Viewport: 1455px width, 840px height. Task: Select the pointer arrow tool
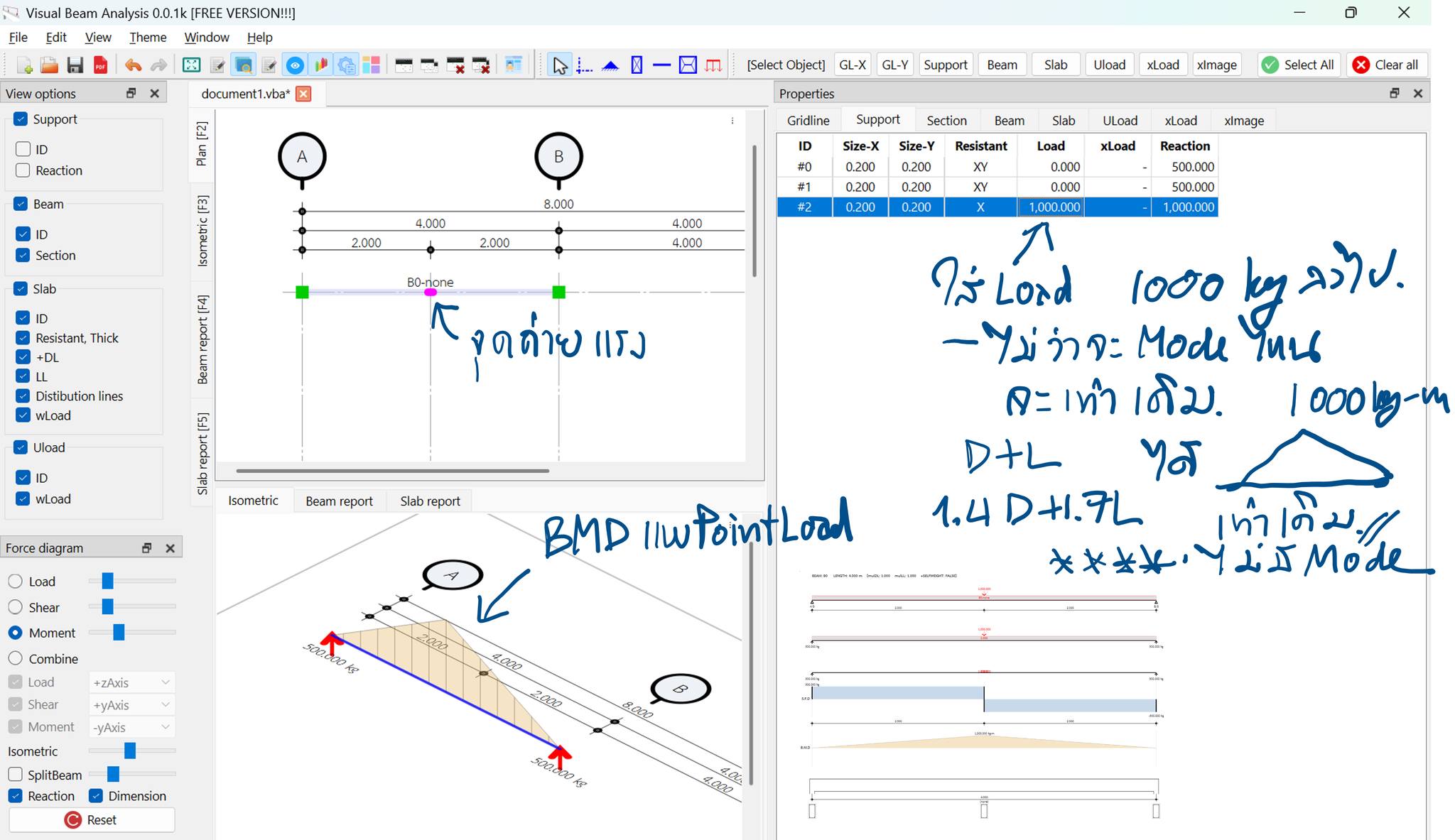tap(560, 65)
